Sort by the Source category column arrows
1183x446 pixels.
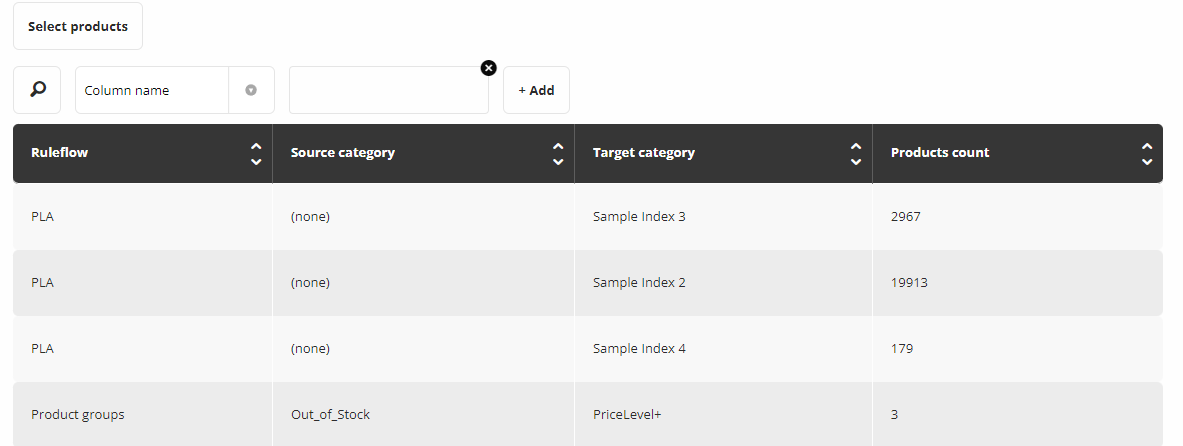558,153
